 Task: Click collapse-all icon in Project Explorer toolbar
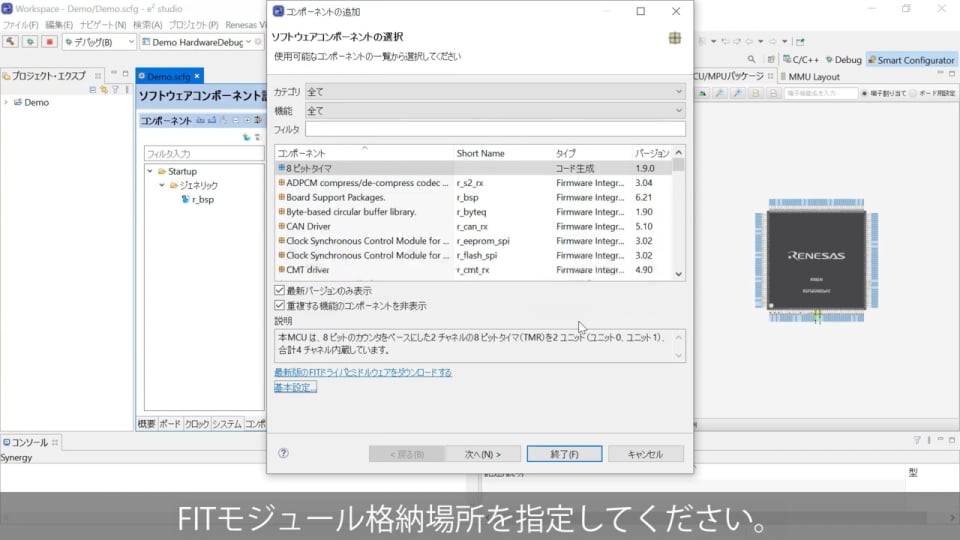[x=92, y=89]
